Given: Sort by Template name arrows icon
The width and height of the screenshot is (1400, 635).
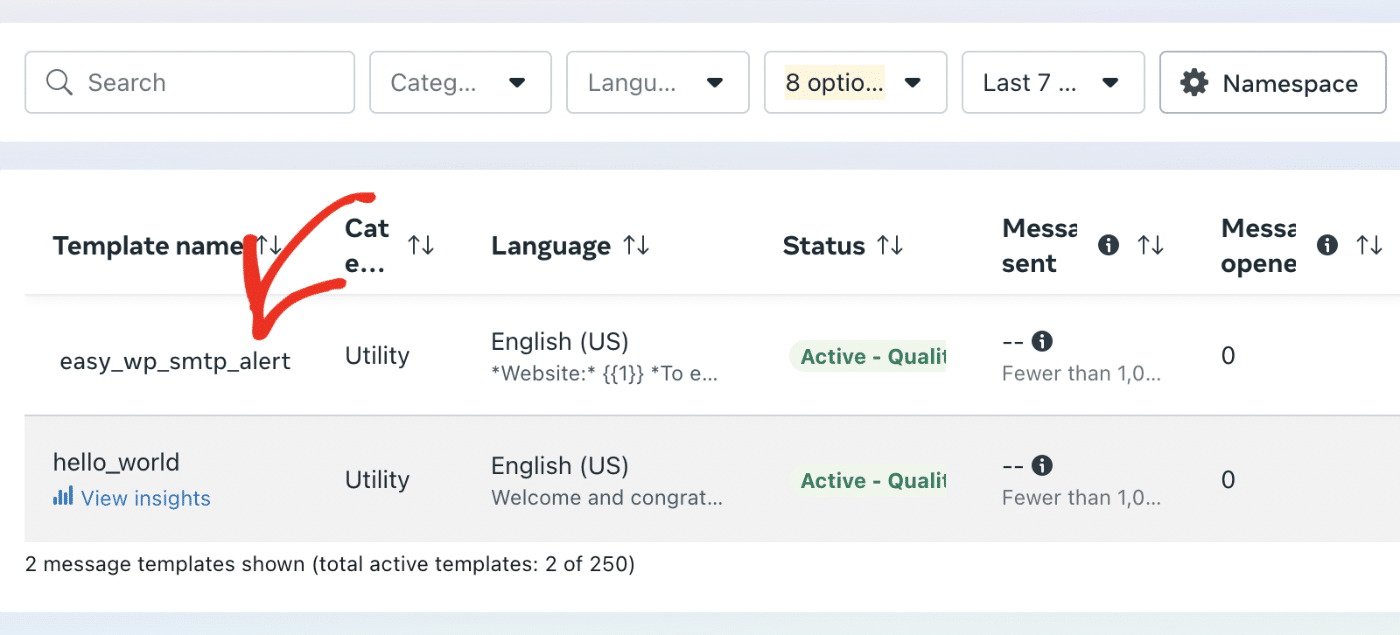Looking at the screenshot, I should (269, 246).
